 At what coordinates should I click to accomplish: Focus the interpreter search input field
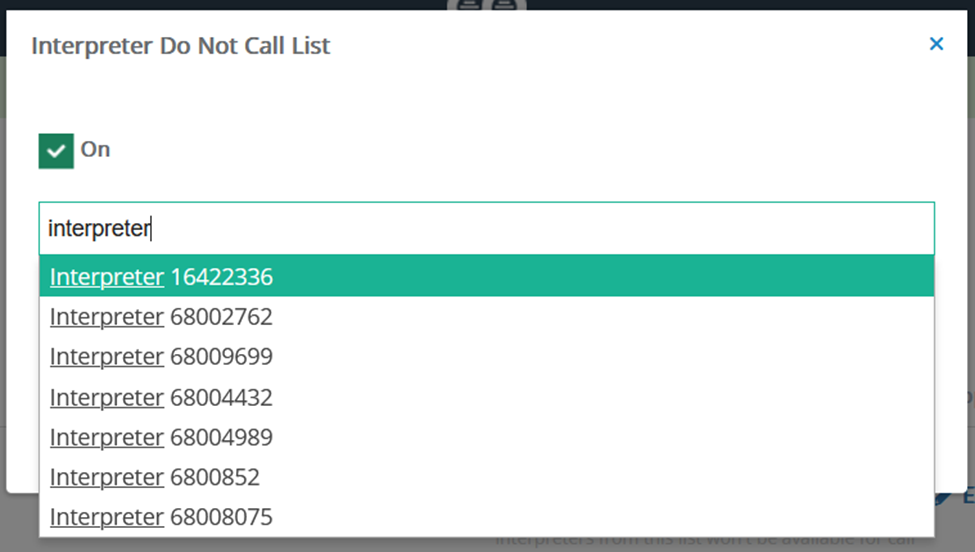486,228
